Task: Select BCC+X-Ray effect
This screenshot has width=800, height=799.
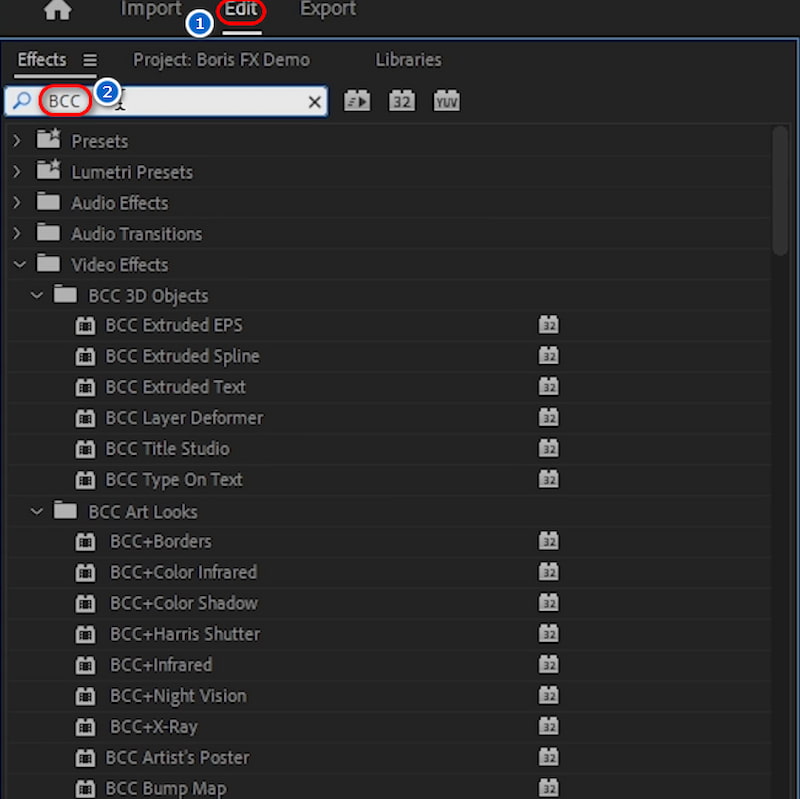Action: coord(154,727)
